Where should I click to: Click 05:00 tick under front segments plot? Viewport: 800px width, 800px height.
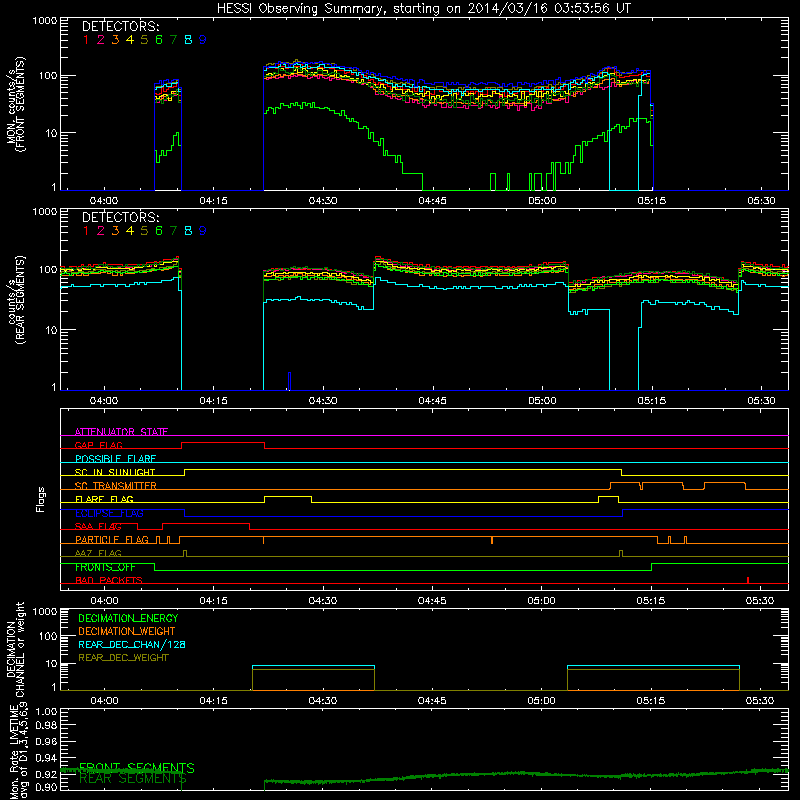click(542, 201)
